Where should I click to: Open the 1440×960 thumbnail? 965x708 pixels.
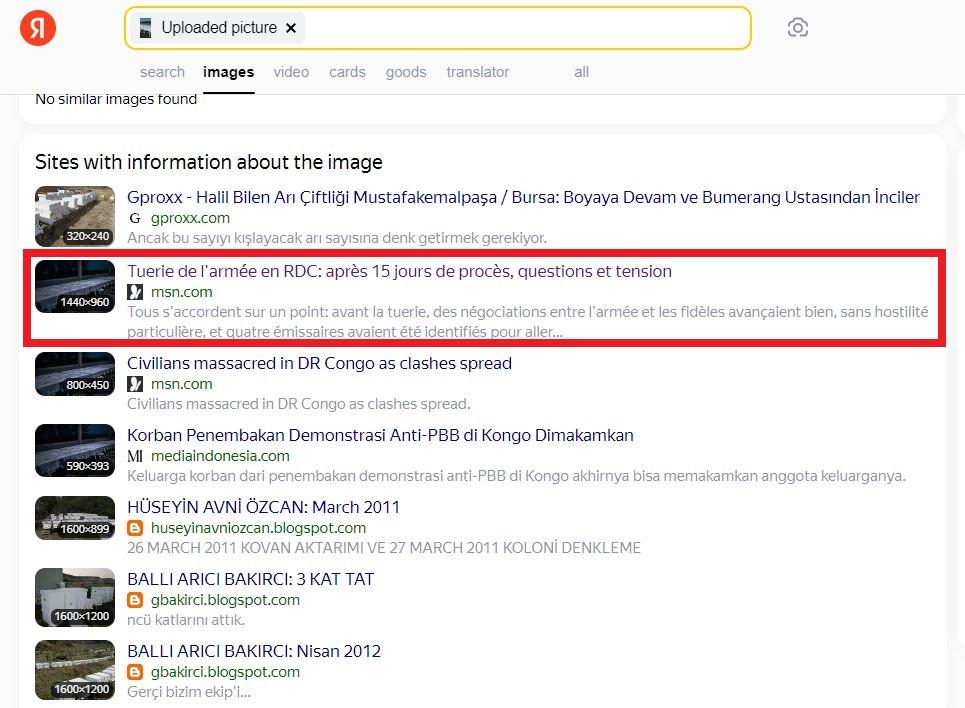pos(75,286)
